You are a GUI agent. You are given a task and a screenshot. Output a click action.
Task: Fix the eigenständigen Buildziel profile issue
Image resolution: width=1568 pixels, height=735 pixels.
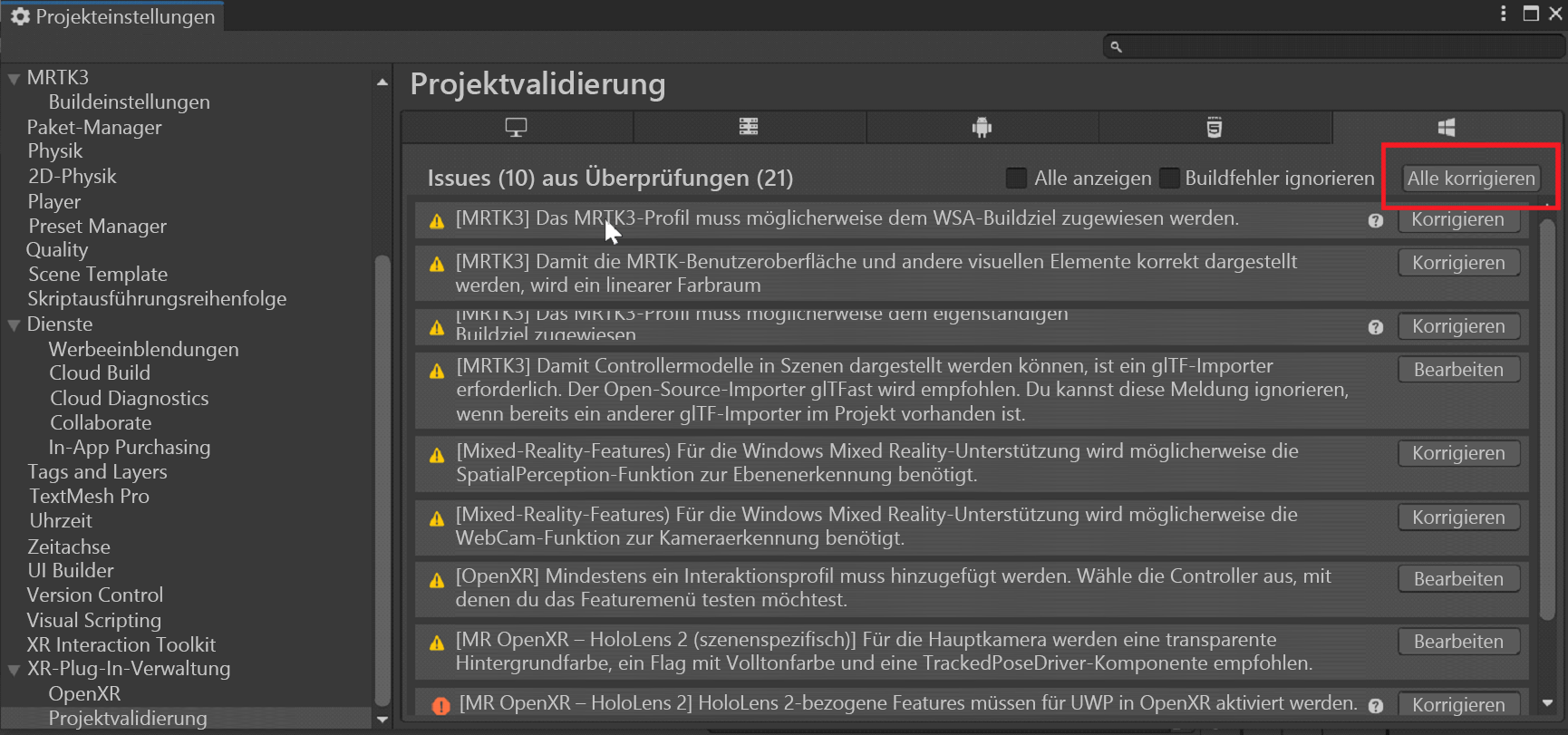click(1458, 326)
